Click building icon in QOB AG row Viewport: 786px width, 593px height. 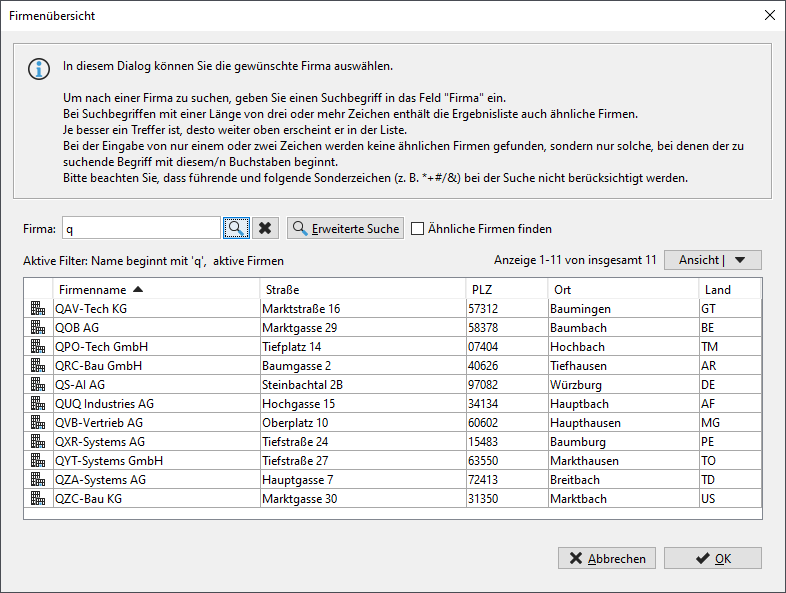[x=38, y=327]
